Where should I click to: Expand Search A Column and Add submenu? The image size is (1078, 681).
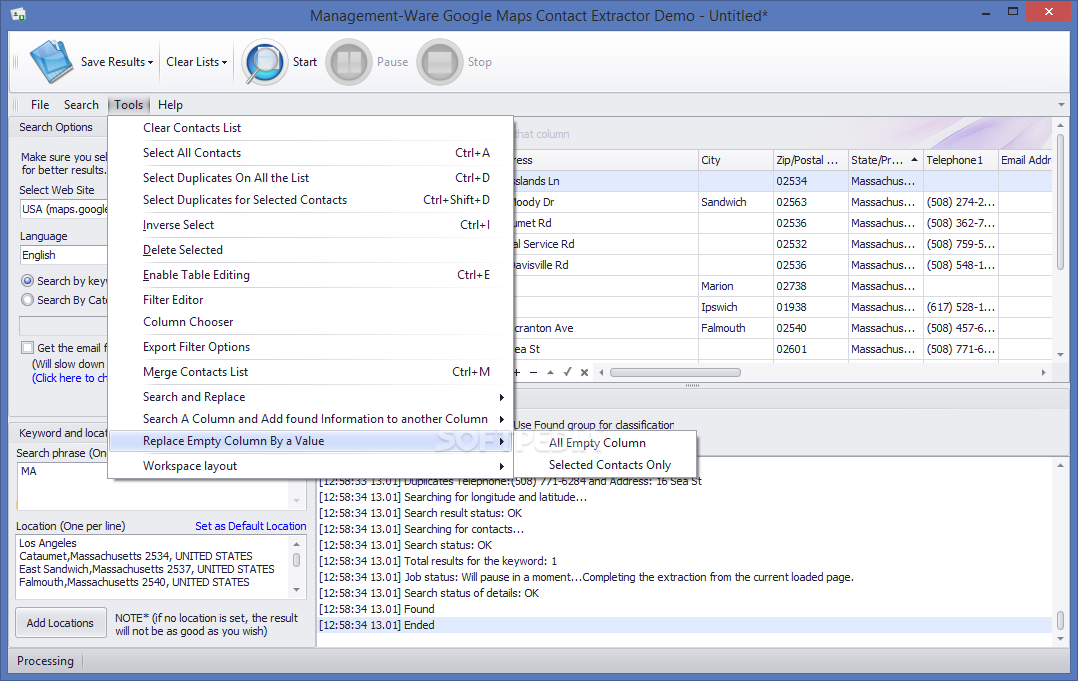tap(311, 418)
